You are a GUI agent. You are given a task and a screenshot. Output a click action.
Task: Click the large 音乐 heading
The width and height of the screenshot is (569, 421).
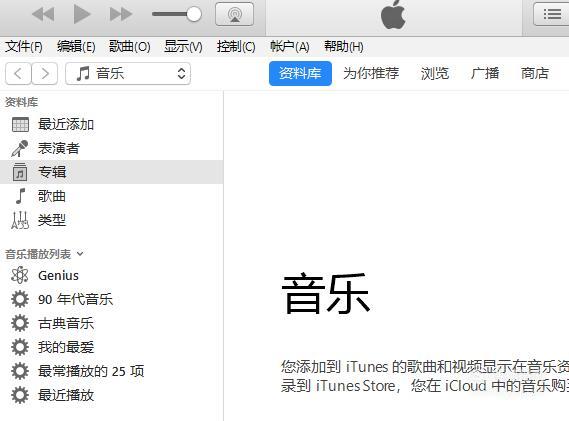[326, 294]
